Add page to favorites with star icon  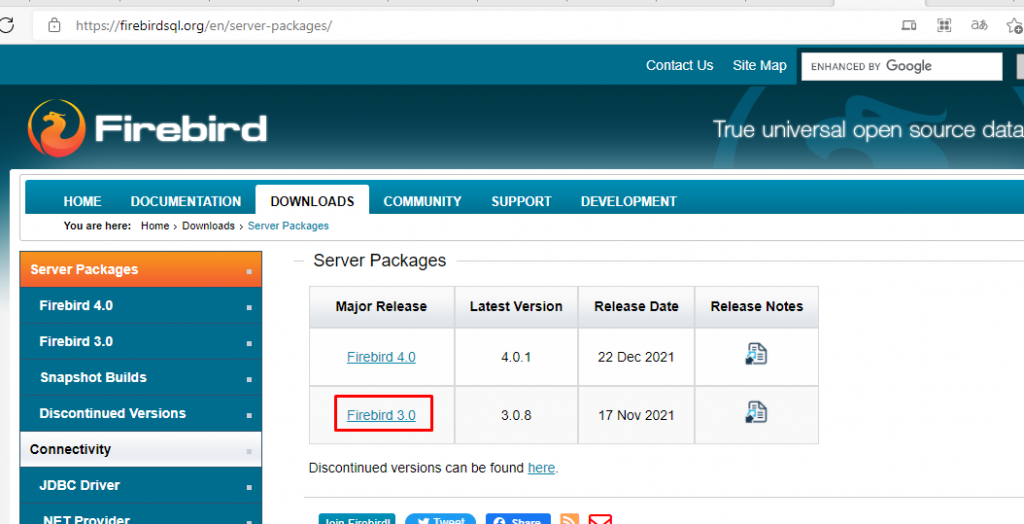click(1014, 25)
